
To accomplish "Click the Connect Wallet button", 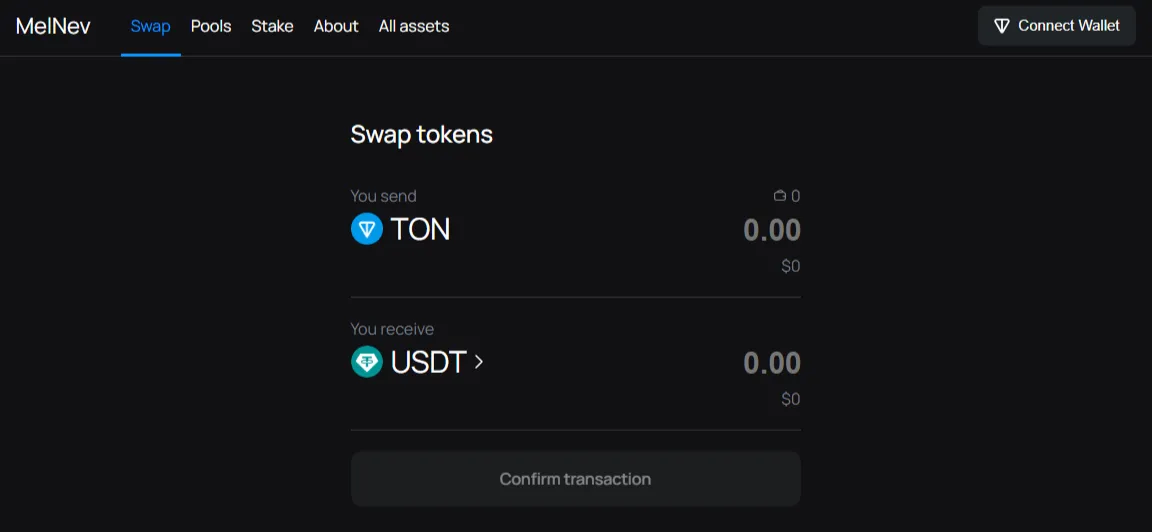I will [x=1056, y=26].
